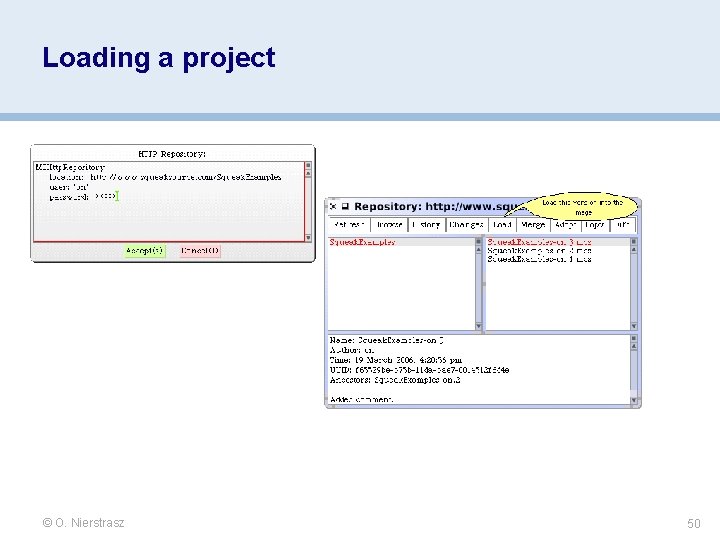Click the Author line in version info pane
Image resolution: width=720 pixels, height=540 pixels.
point(352,350)
